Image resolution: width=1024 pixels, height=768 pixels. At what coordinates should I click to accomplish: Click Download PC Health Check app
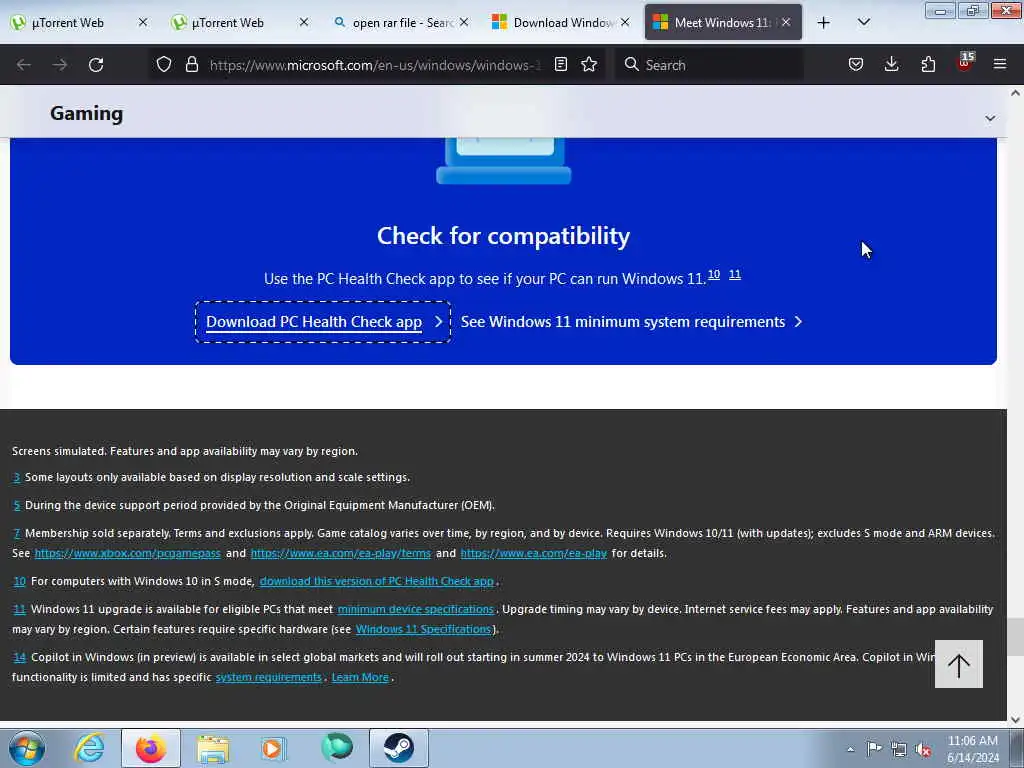point(323,322)
